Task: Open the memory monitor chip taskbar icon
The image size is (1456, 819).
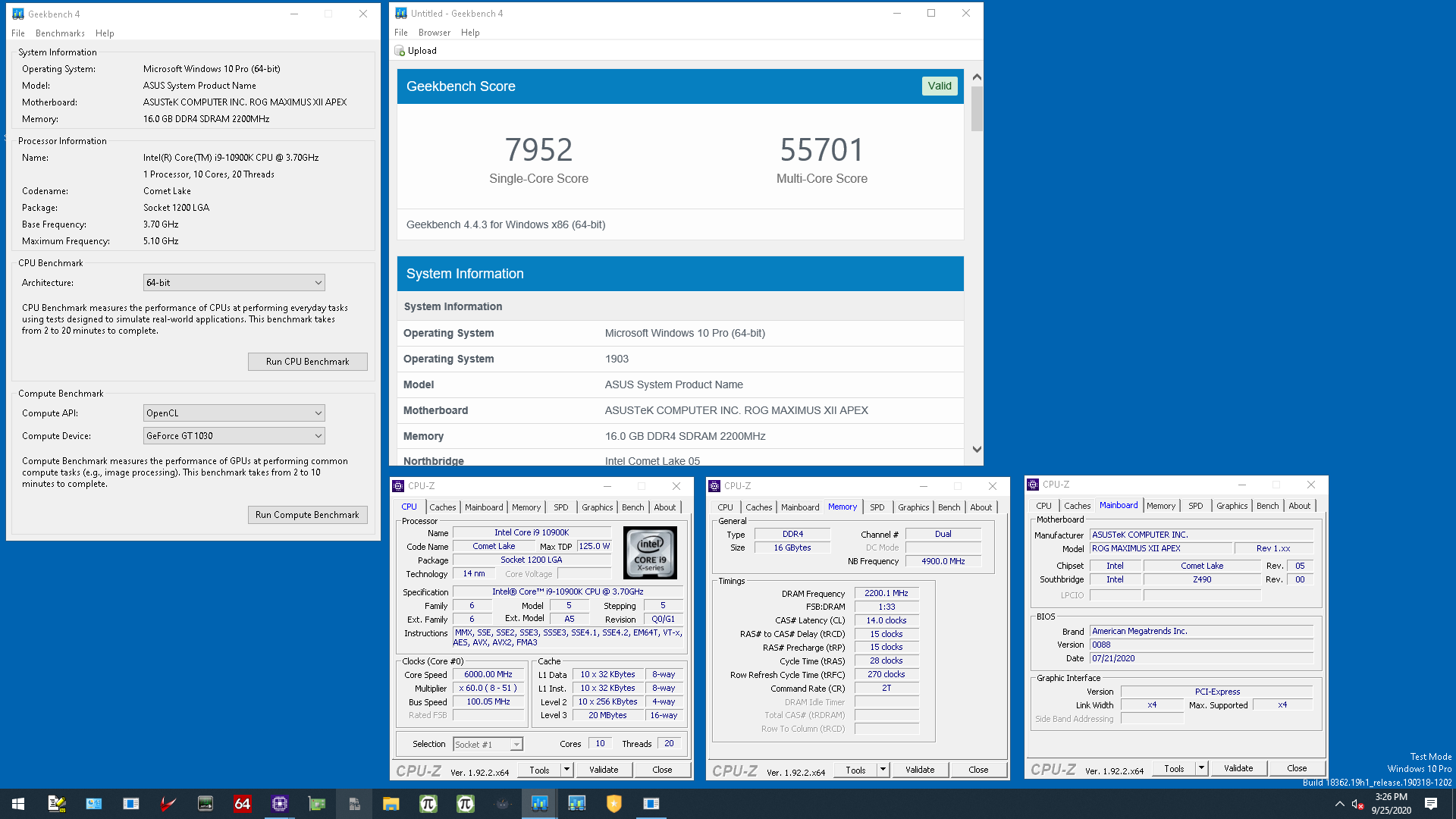Action: 205,803
